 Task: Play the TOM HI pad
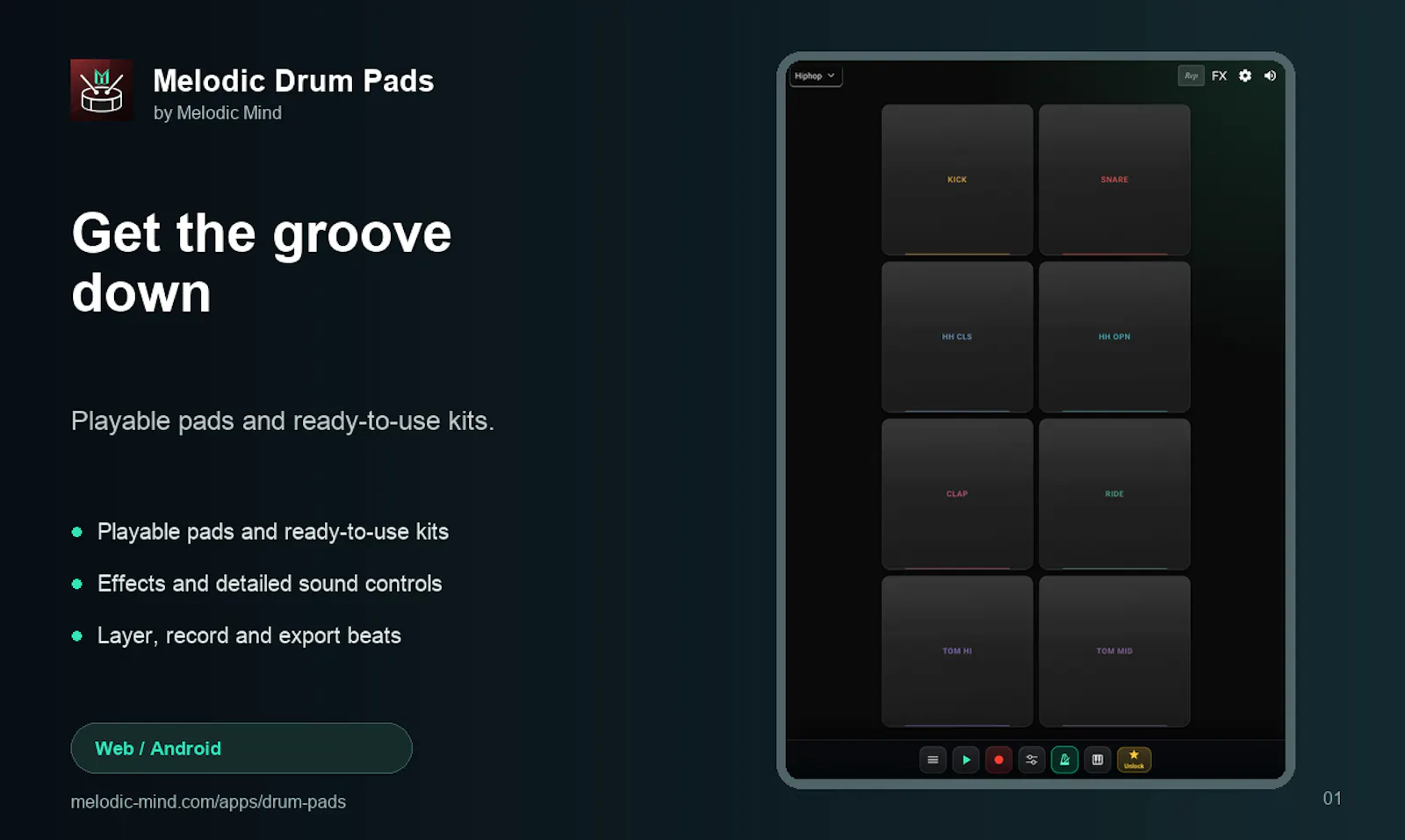click(x=957, y=651)
